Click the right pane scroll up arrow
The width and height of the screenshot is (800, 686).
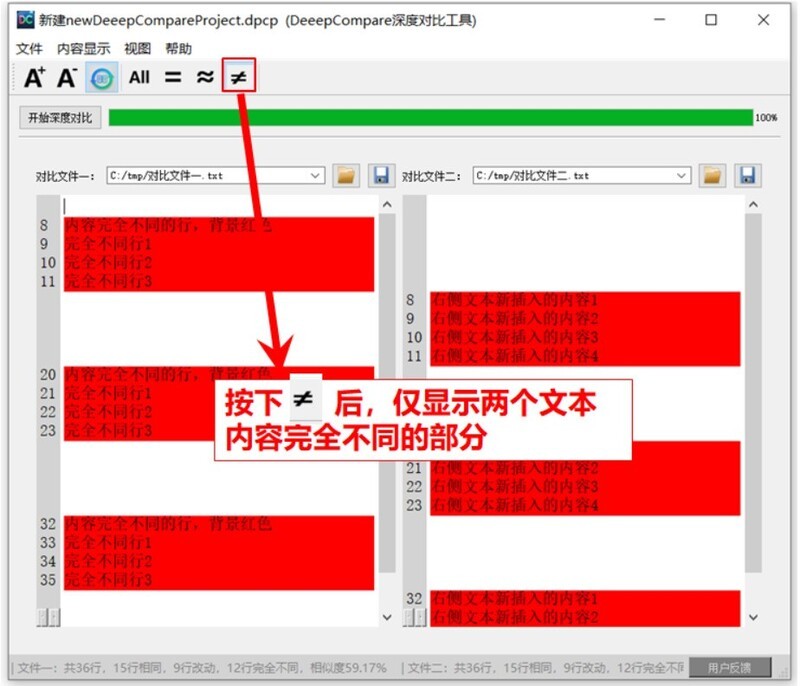click(x=754, y=205)
